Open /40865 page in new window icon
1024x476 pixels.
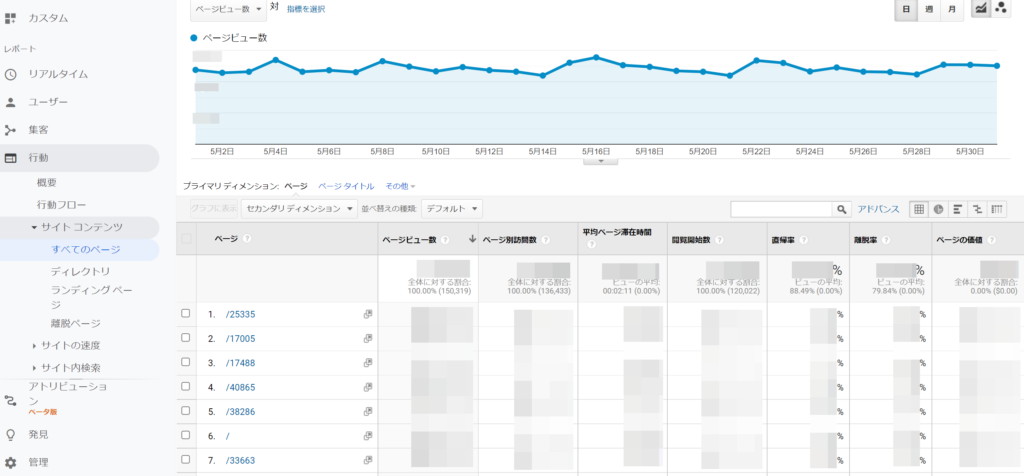pyautogui.click(x=368, y=387)
